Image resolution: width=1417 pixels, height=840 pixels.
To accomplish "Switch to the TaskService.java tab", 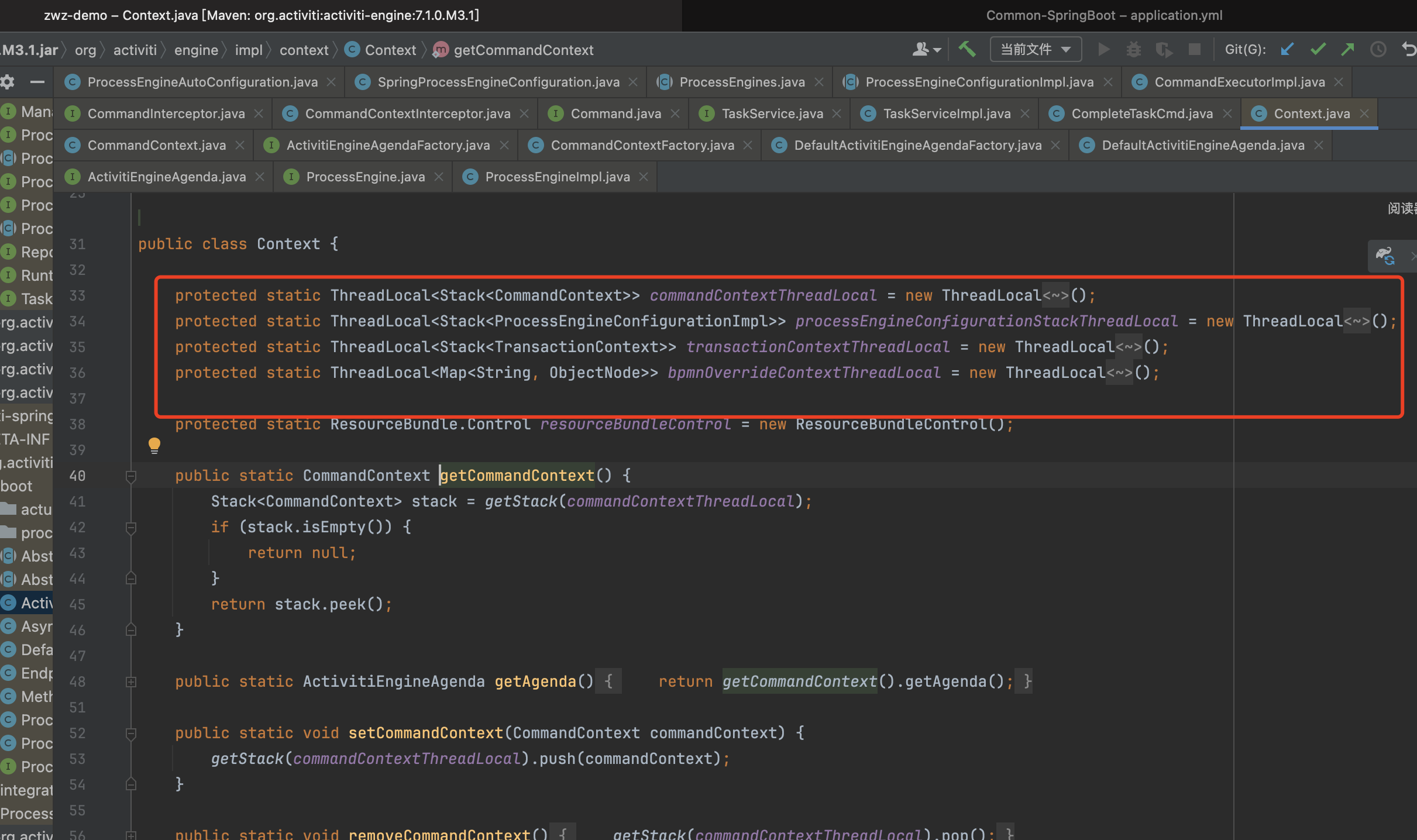I will (x=772, y=113).
